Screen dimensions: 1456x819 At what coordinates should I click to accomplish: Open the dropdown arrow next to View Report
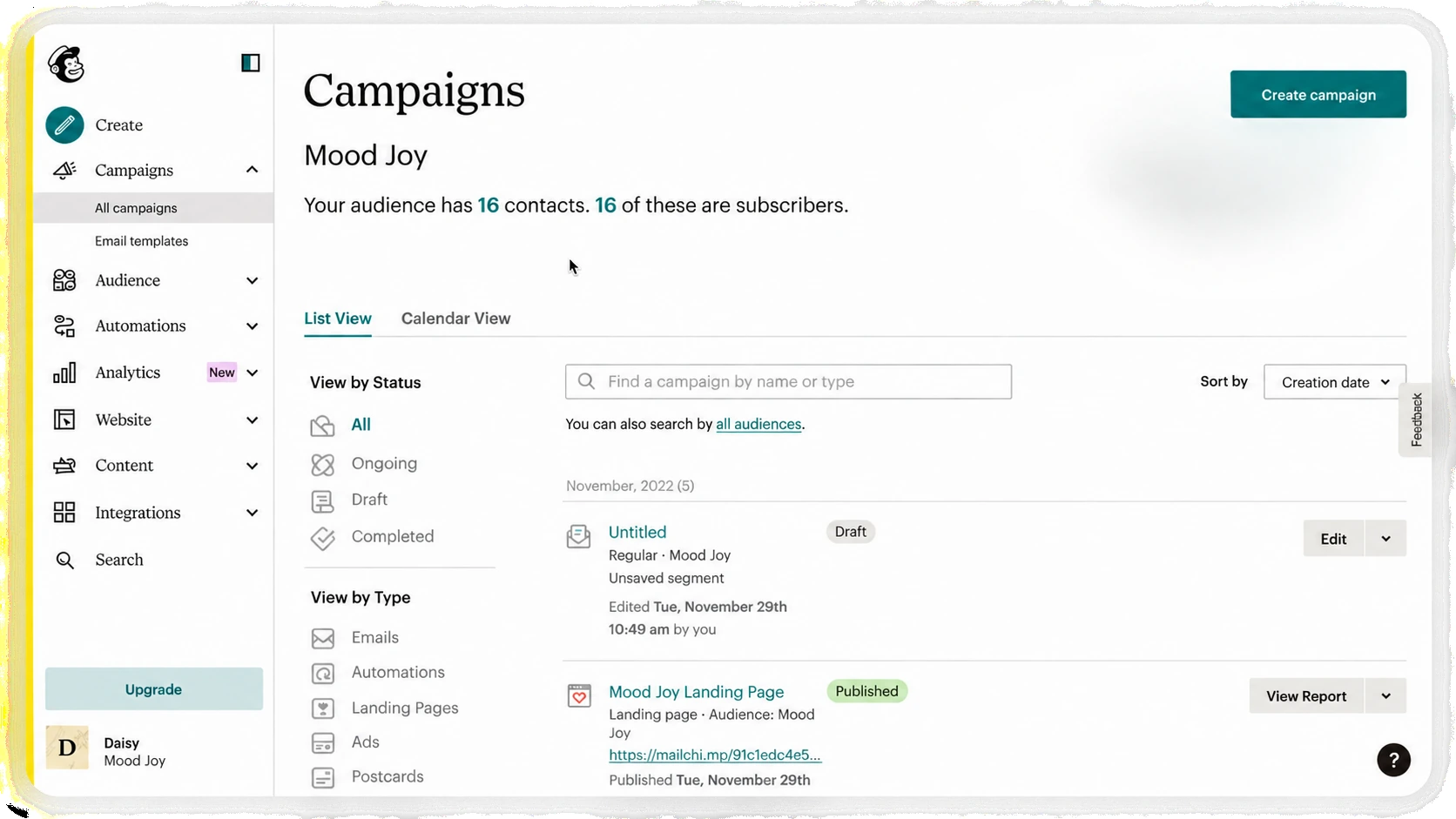click(x=1385, y=696)
